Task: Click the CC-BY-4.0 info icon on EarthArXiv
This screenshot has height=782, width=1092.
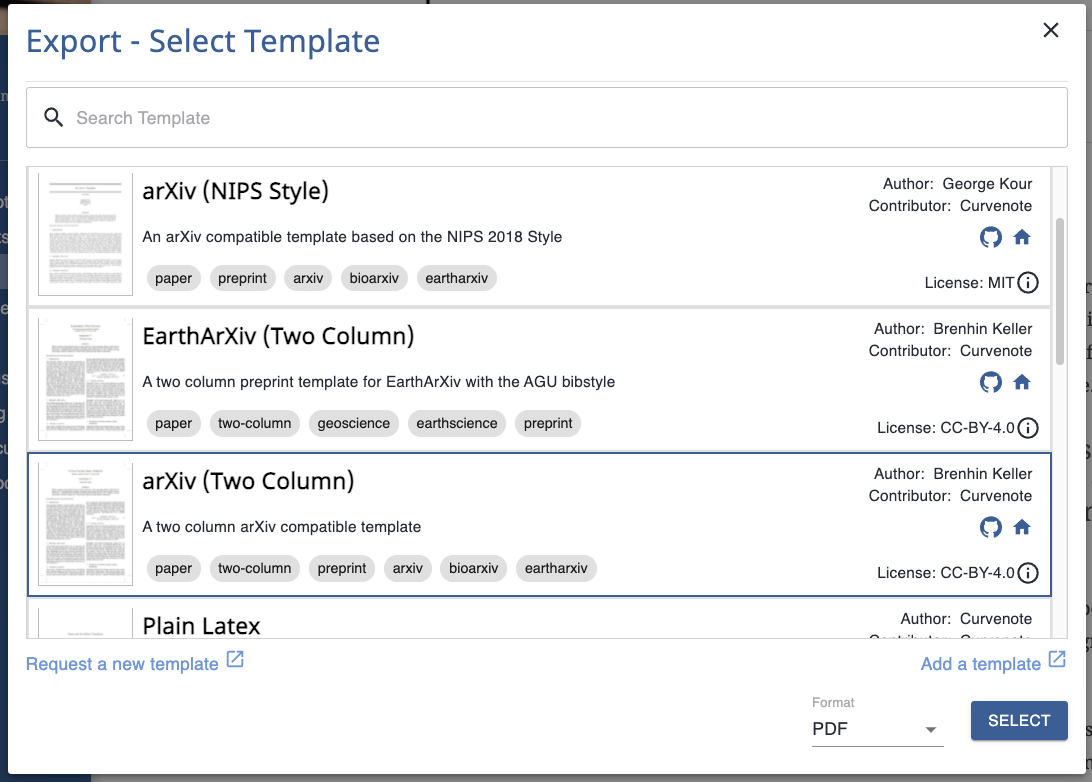Action: click(1027, 428)
